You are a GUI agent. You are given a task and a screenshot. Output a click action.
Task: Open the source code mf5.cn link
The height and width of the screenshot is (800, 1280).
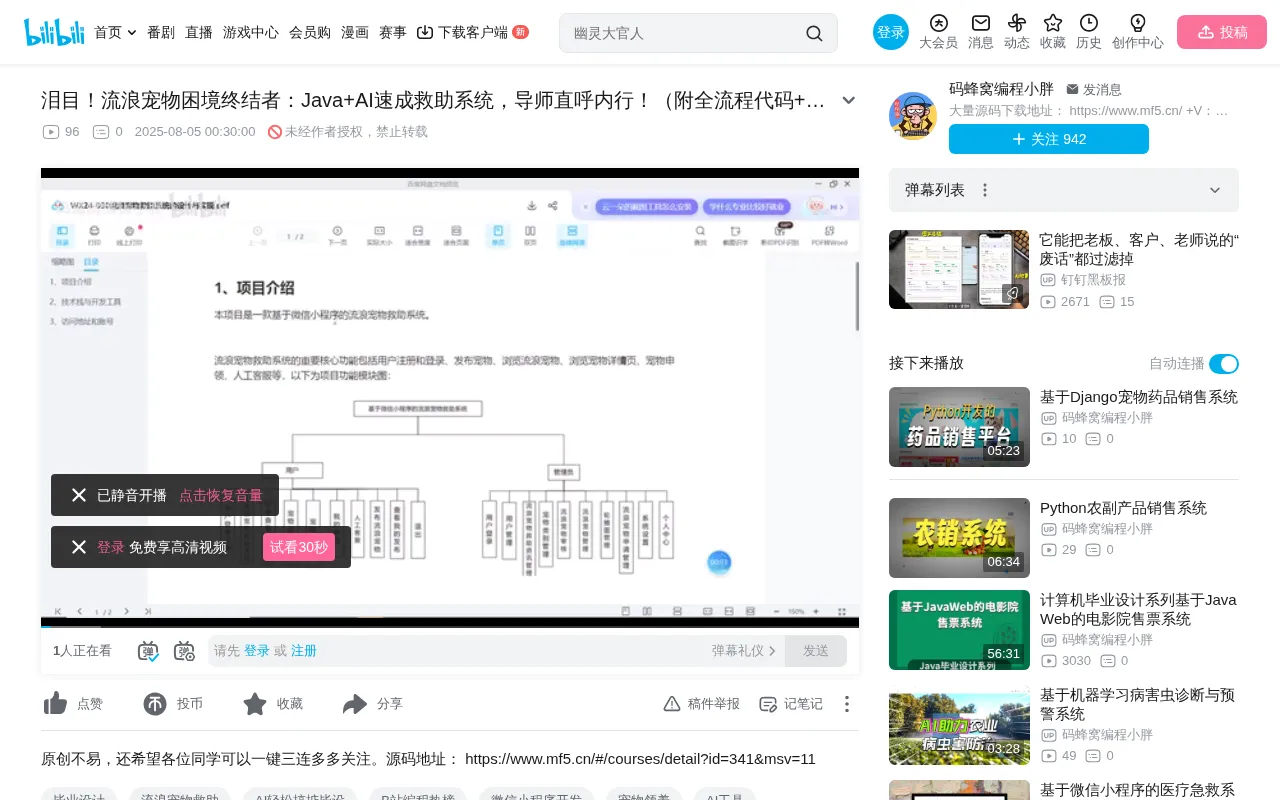[x=640, y=759]
